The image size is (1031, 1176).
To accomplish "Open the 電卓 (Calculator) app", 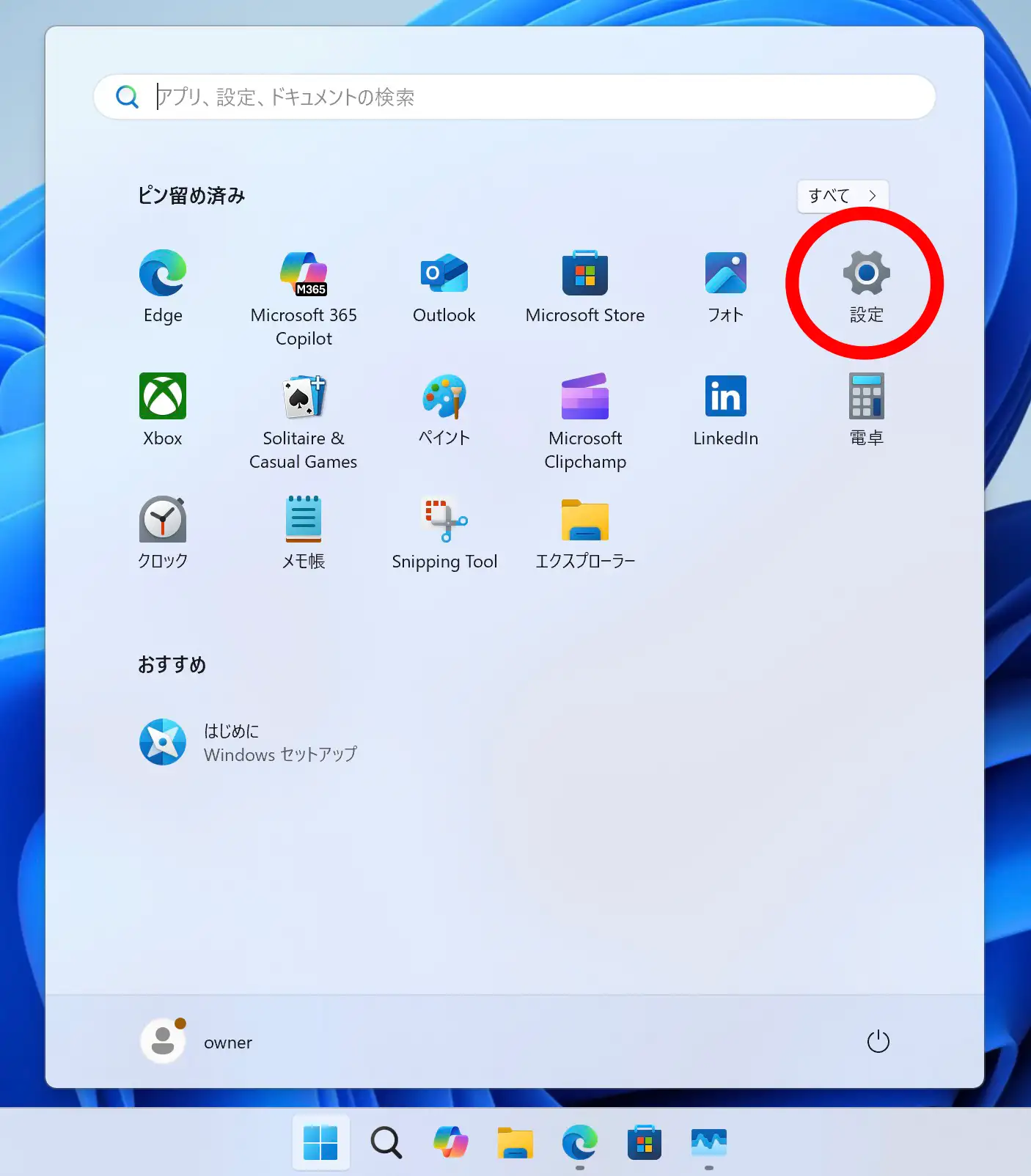I will (867, 411).
